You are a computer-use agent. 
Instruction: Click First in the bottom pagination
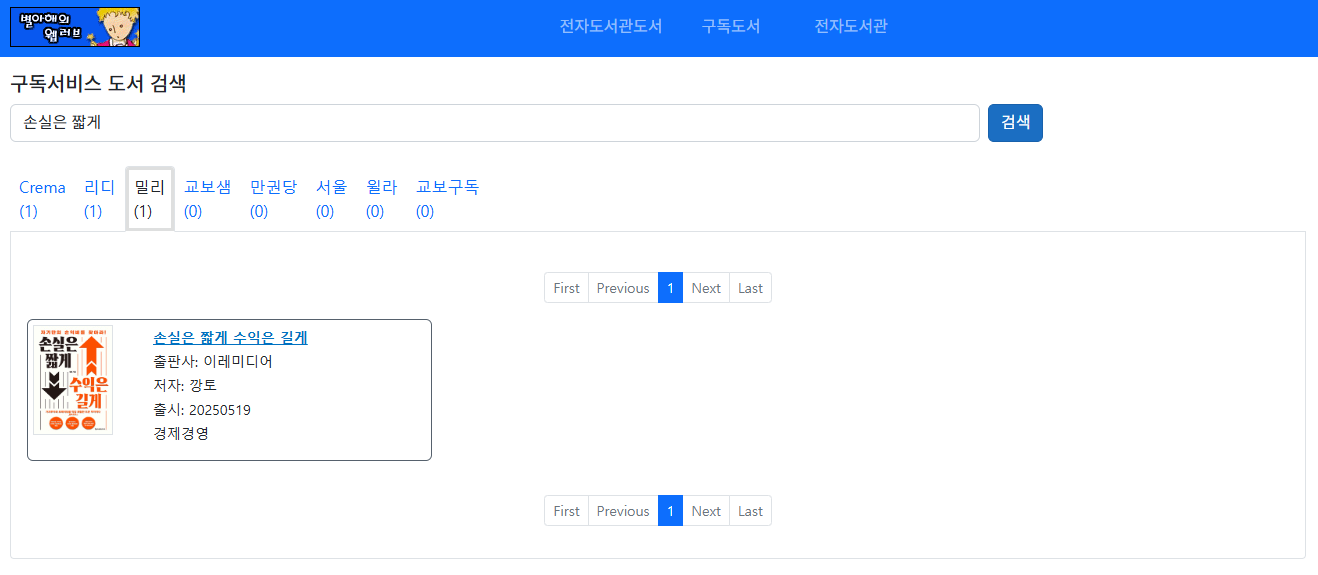[566, 511]
